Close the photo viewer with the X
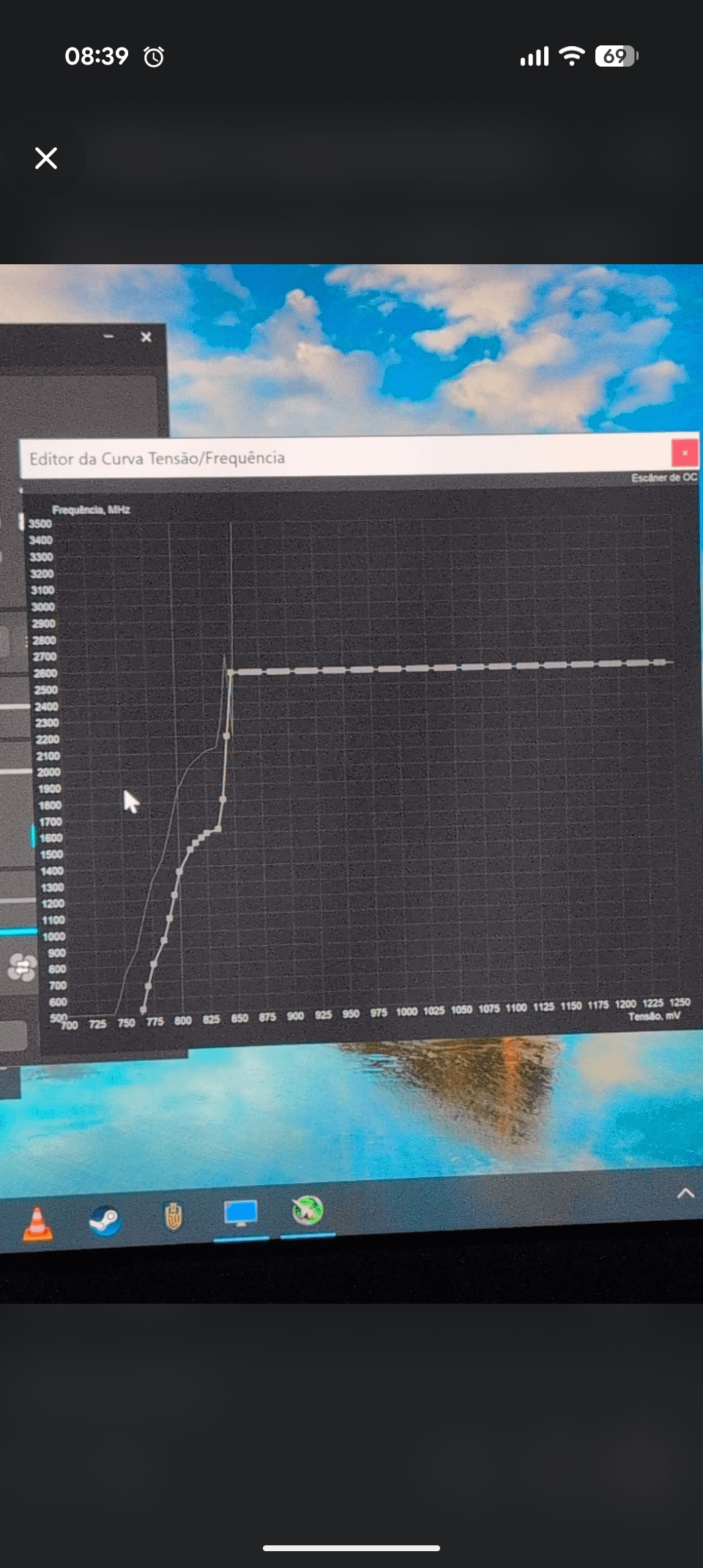 (x=46, y=158)
